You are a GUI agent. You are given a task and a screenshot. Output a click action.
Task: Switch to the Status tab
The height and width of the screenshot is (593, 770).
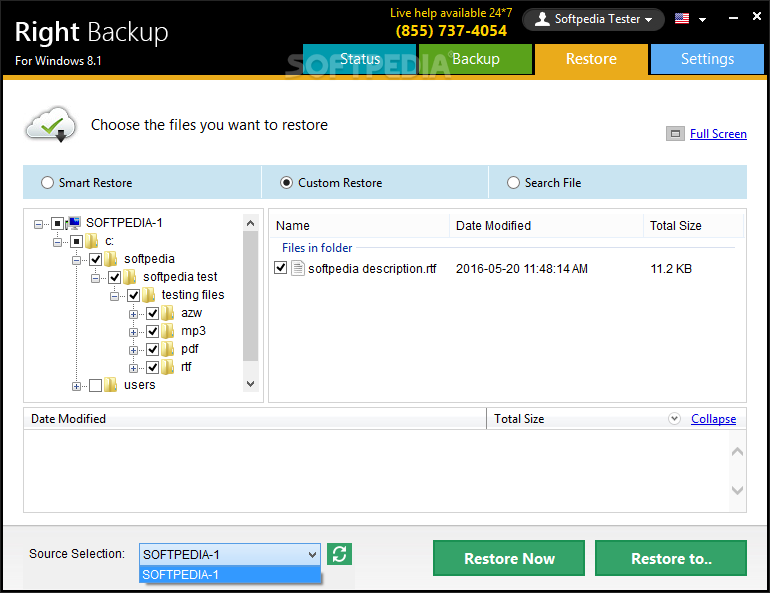(x=359, y=59)
